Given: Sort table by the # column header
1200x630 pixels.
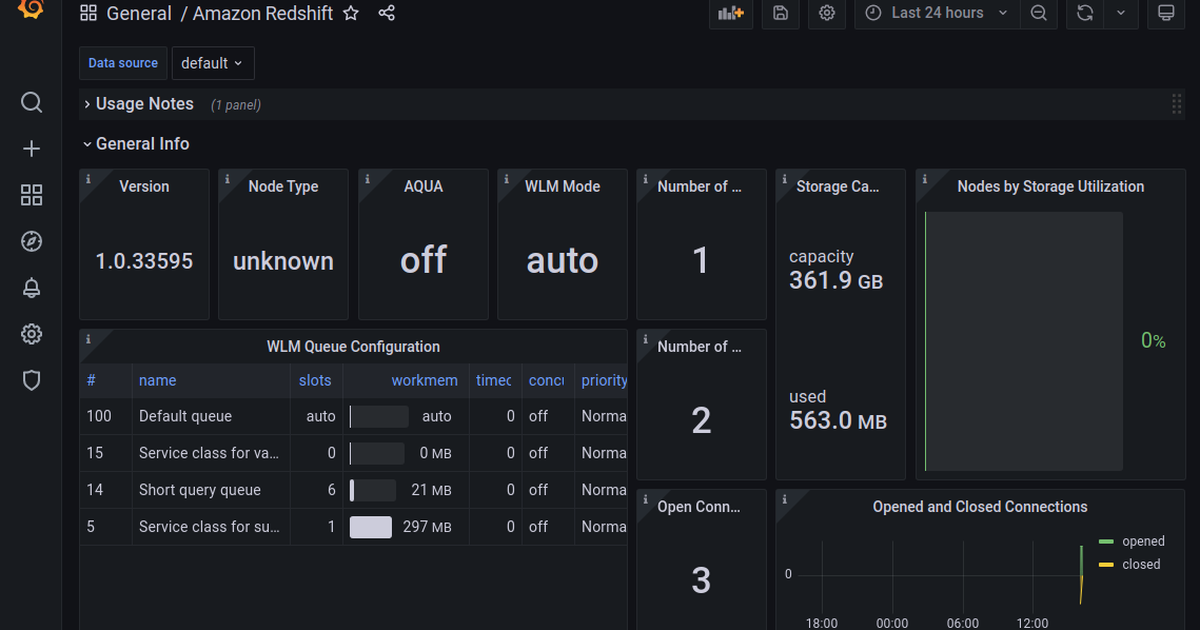Looking at the screenshot, I should coord(91,380).
